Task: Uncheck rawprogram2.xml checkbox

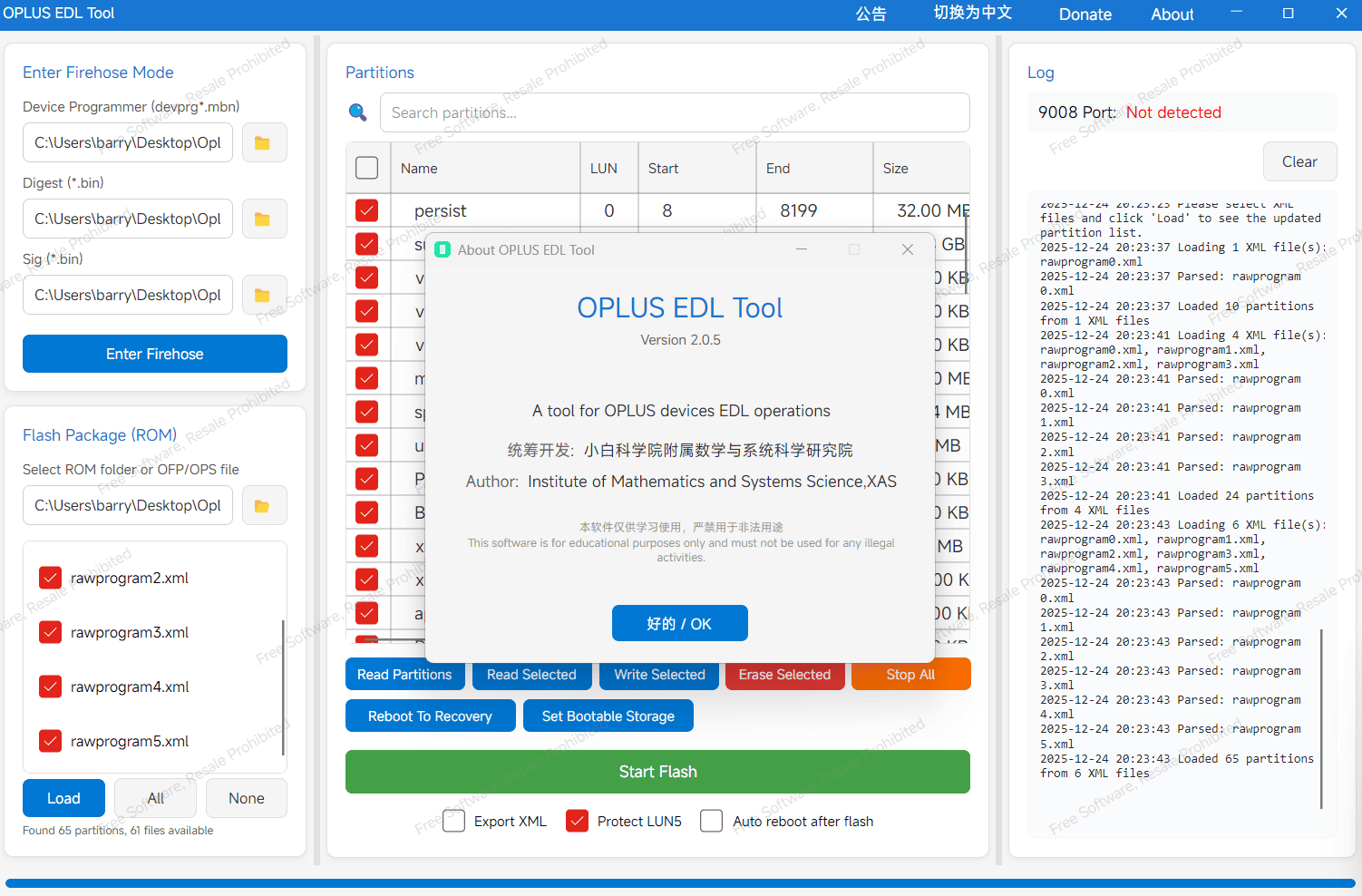Action: [51, 578]
